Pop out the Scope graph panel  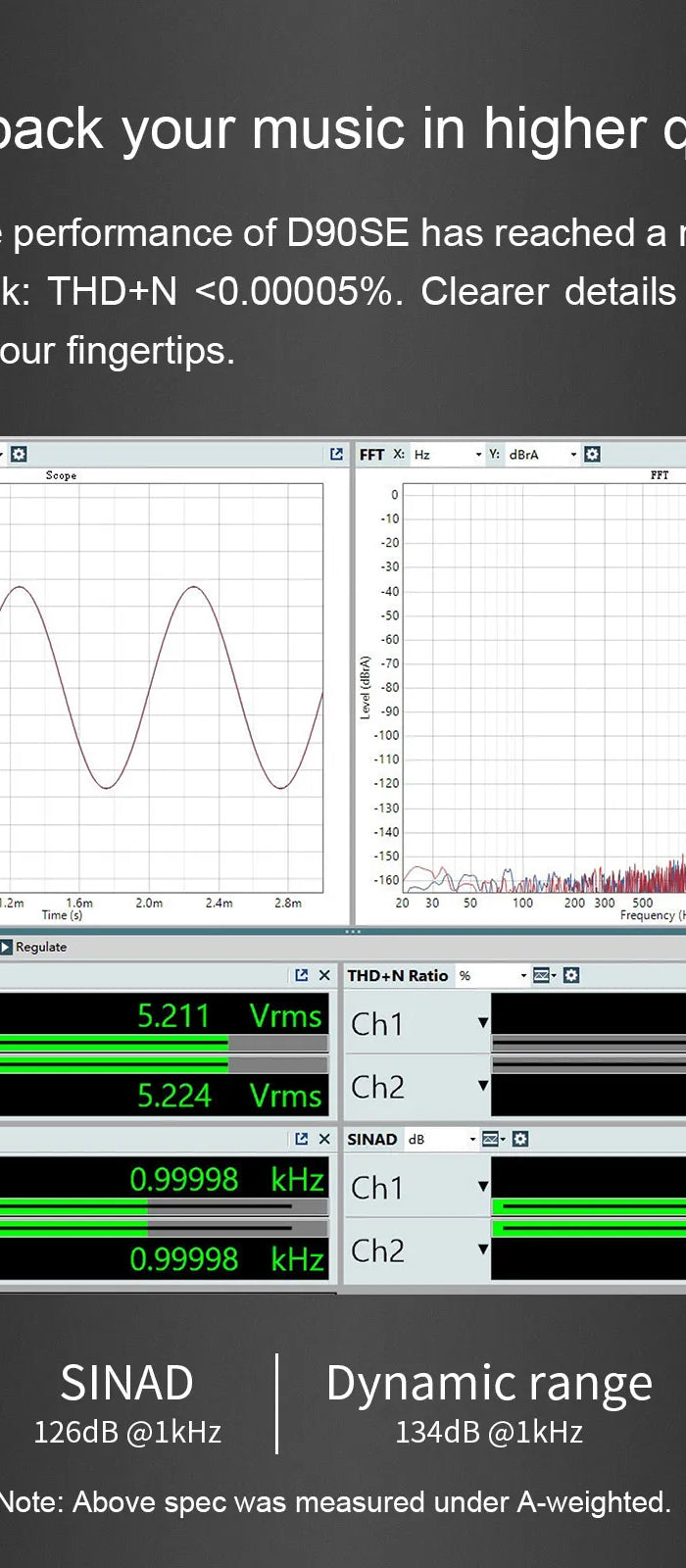tap(336, 454)
